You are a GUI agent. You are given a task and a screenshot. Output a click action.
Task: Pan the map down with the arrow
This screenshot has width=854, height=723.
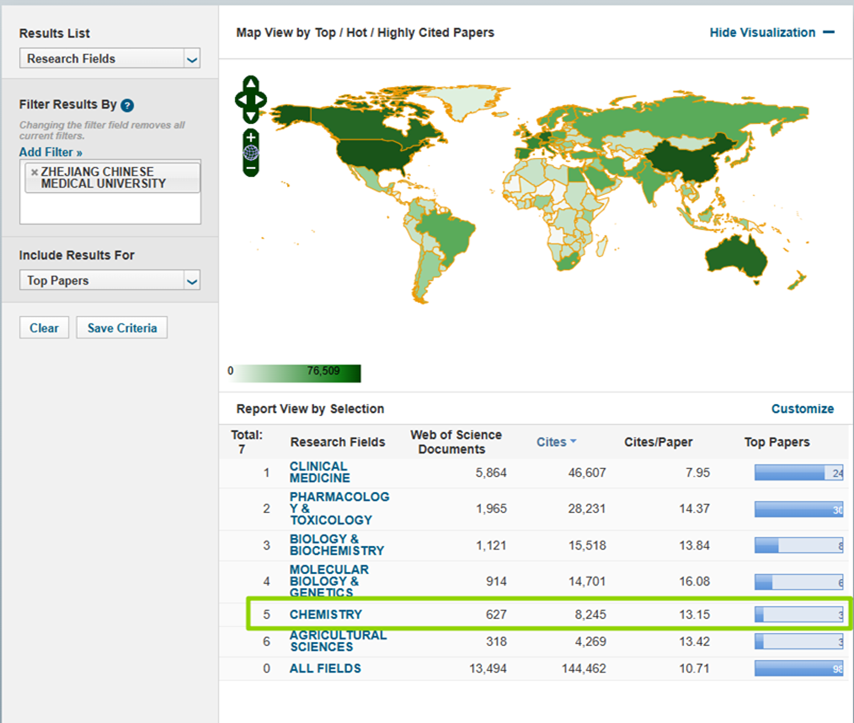tap(250, 115)
